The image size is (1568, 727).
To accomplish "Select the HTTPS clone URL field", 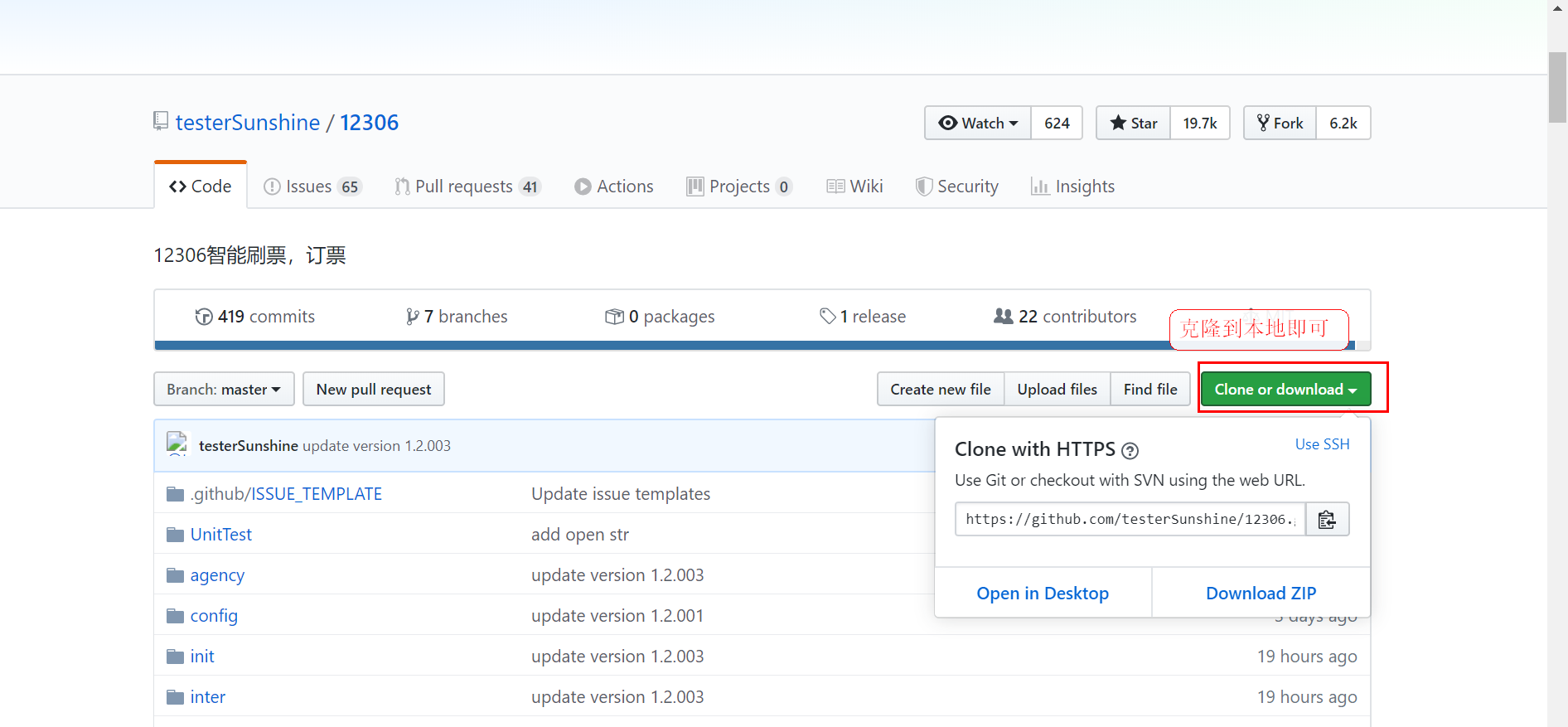I will click(1130, 520).
